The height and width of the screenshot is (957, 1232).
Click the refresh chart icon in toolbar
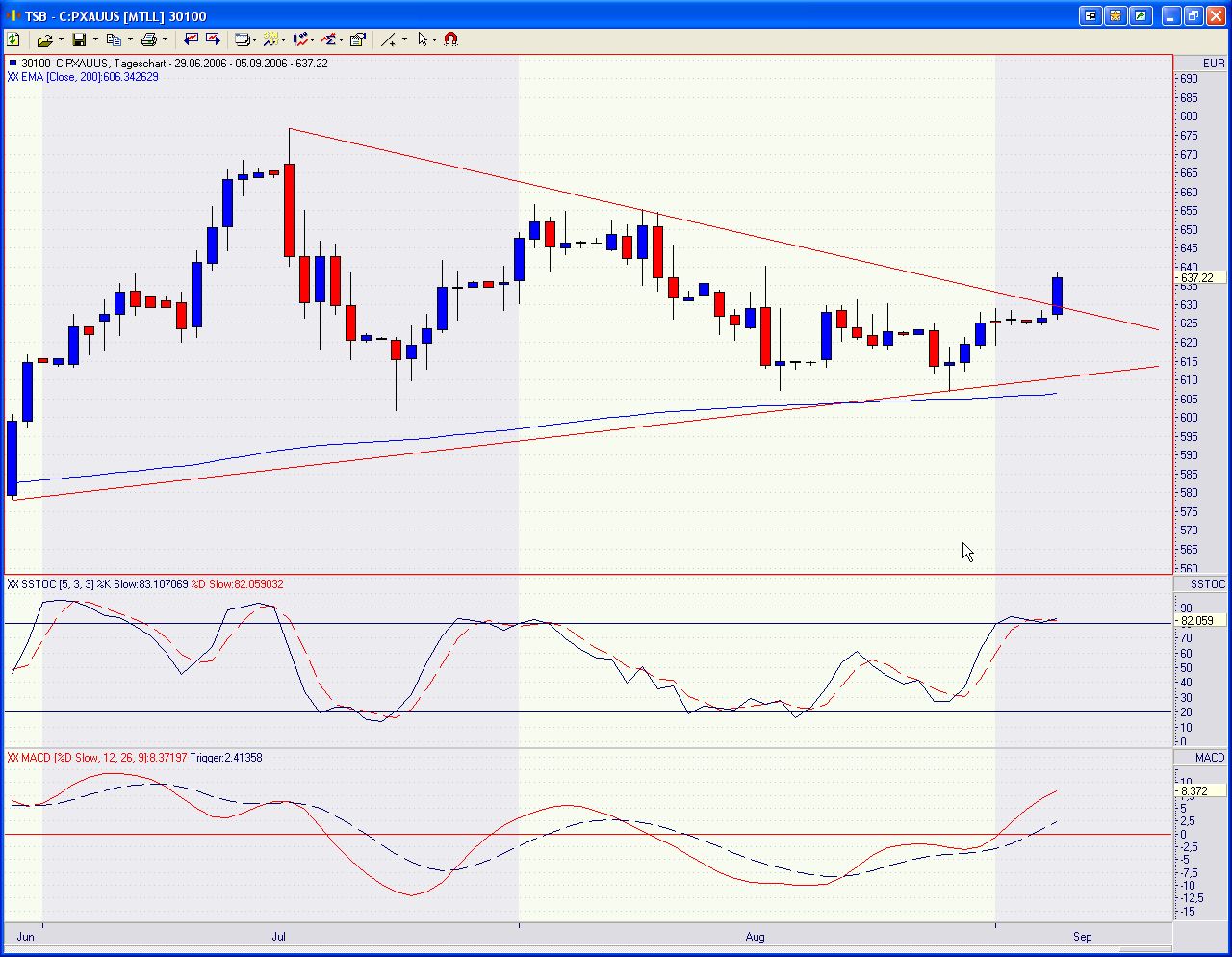13,39
